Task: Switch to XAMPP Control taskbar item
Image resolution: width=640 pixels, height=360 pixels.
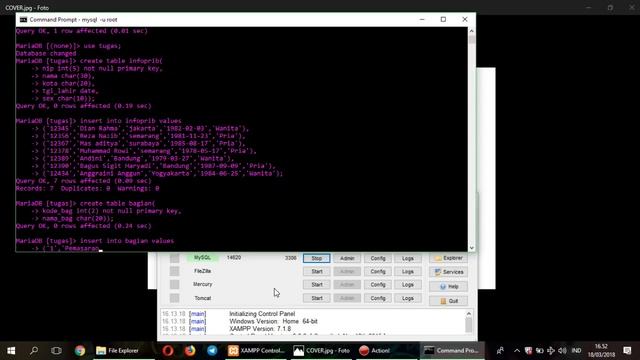Action: (256, 351)
